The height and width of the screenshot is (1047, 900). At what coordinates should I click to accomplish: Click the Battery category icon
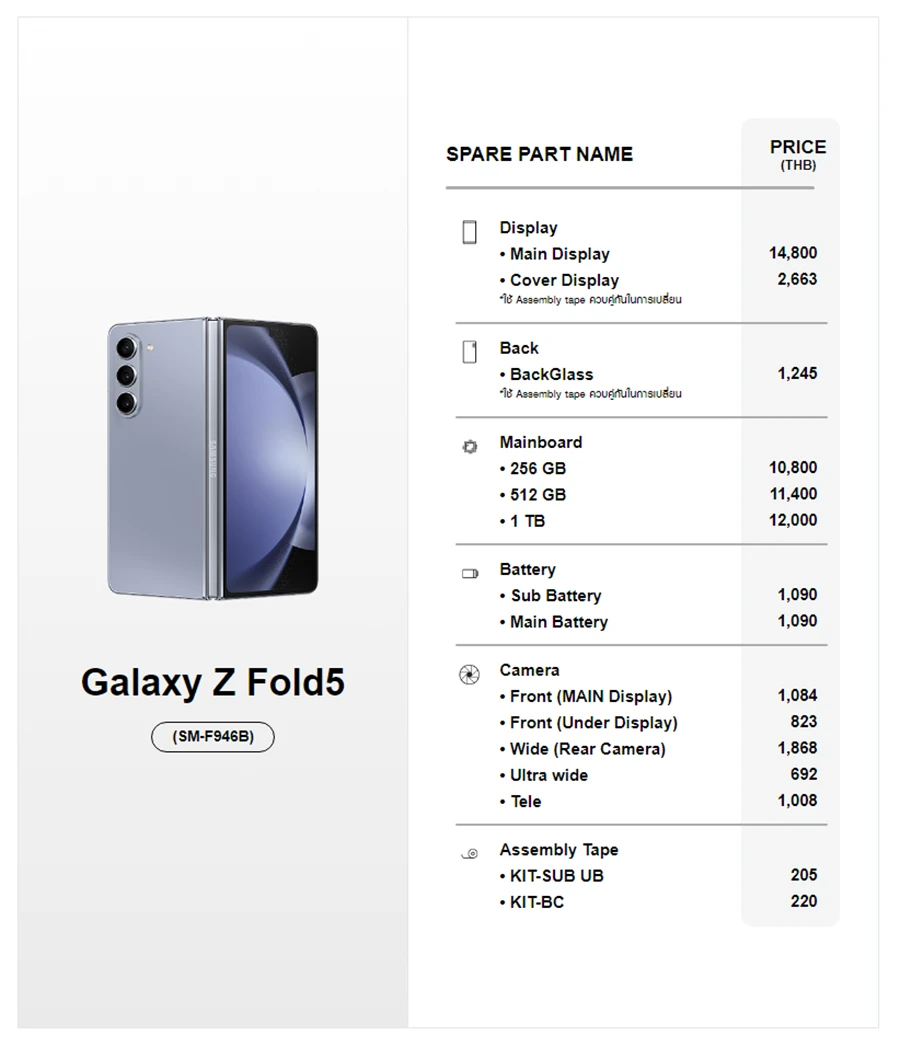(x=470, y=574)
